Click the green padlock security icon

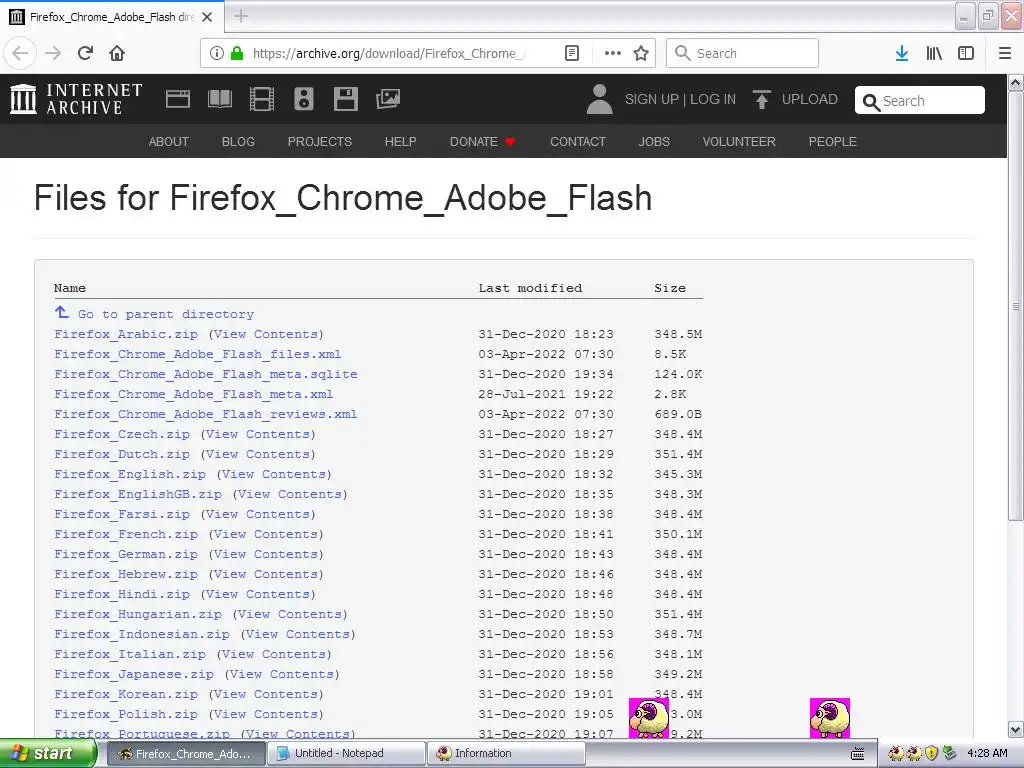coord(237,53)
